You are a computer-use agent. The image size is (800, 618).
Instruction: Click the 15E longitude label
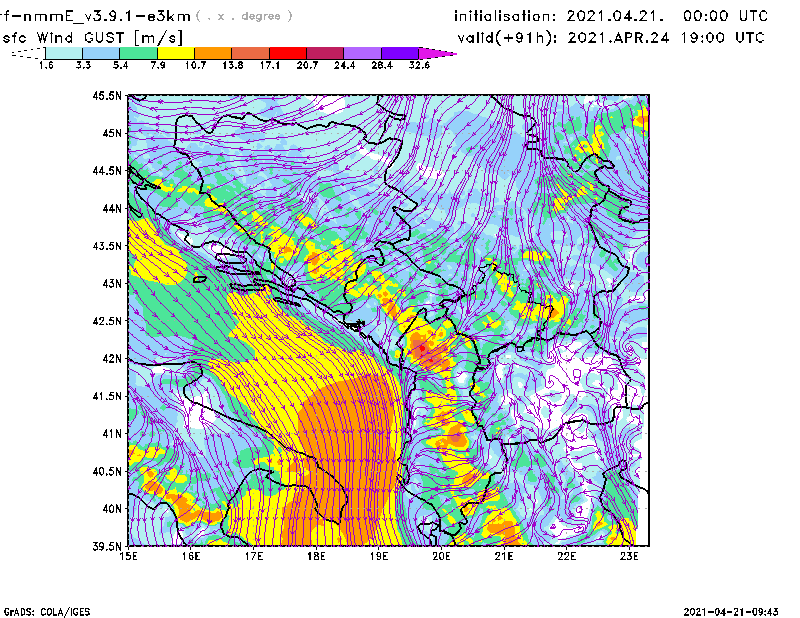(x=128, y=556)
